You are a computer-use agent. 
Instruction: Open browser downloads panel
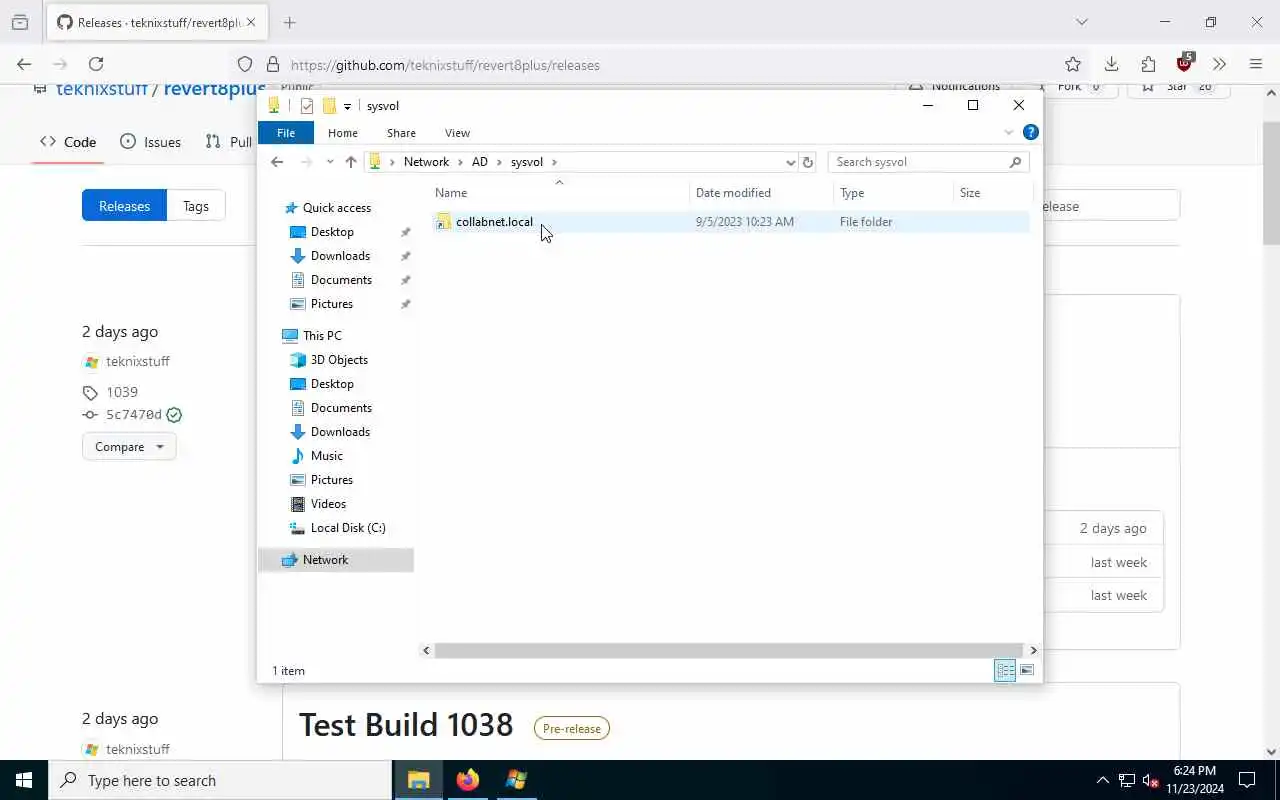click(x=1111, y=64)
